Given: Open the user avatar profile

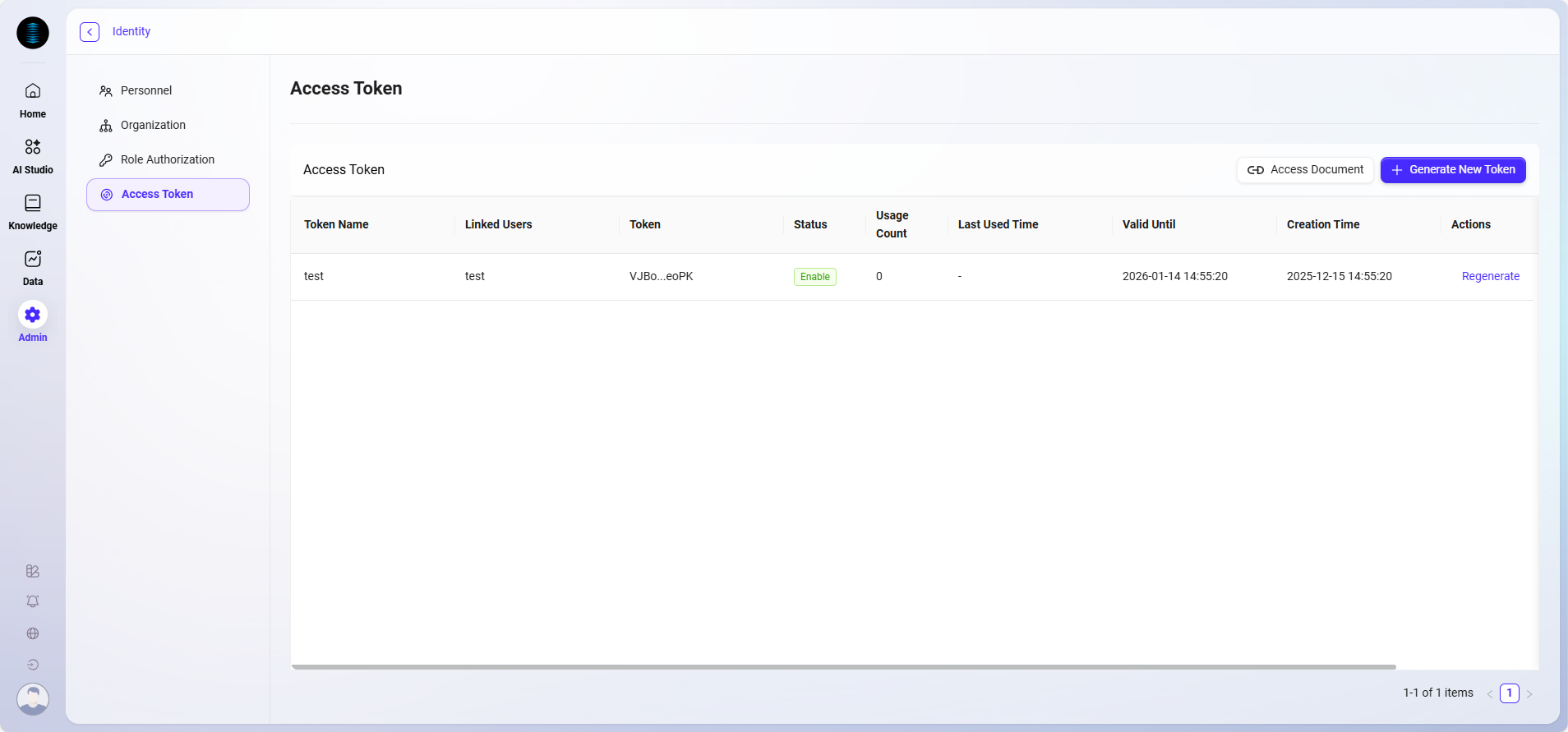Looking at the screenshot, I should click(33, 699).
